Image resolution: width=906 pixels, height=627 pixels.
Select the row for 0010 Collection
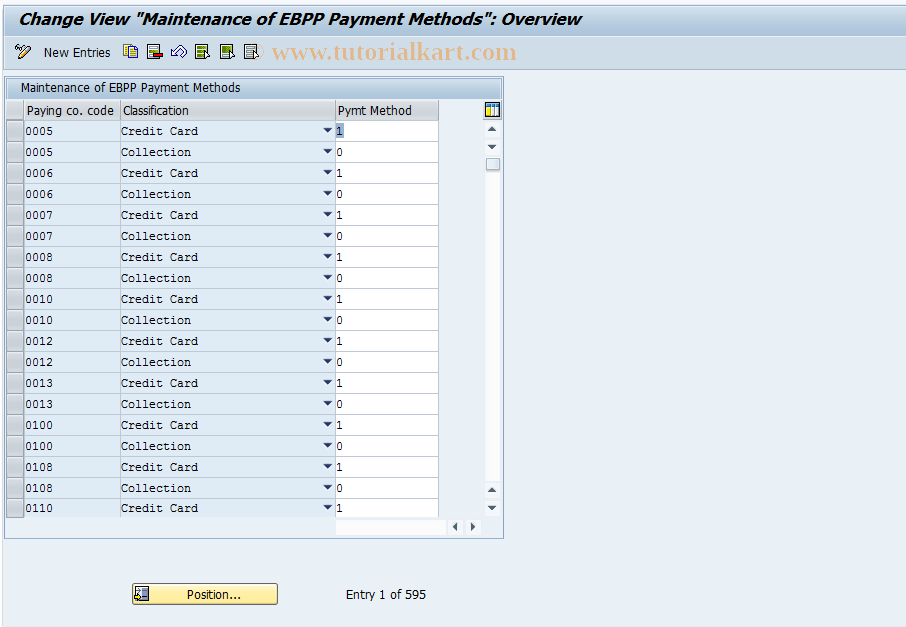click(15, 320)
